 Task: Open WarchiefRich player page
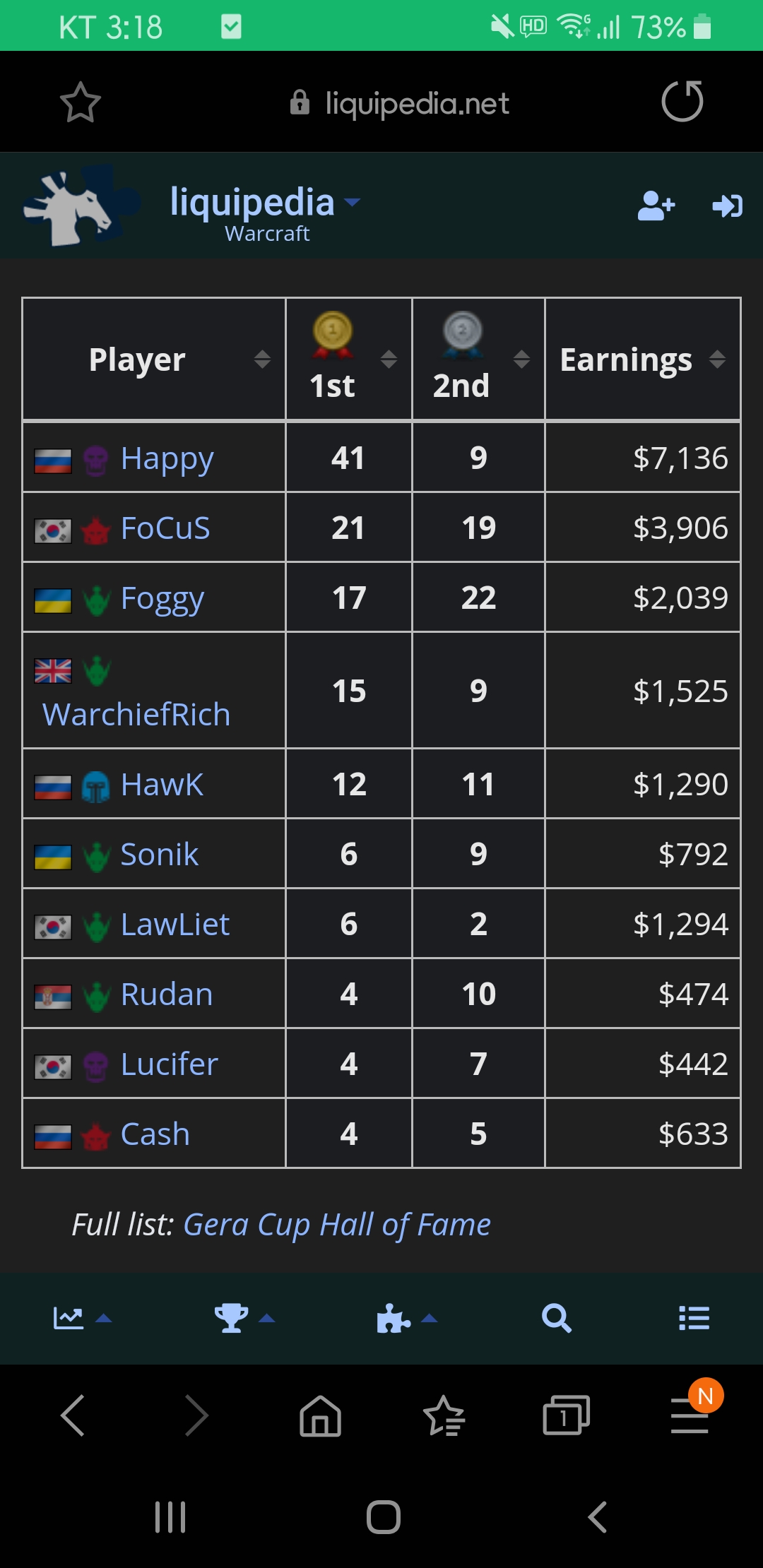pyautogui.click(x=136, y=714)
